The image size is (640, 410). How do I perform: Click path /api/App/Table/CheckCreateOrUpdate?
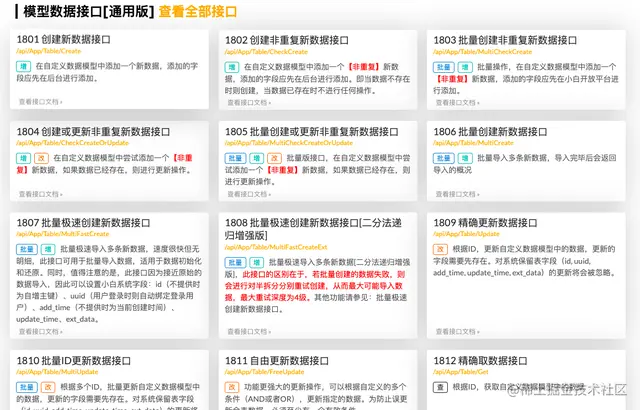coord(73,143)
